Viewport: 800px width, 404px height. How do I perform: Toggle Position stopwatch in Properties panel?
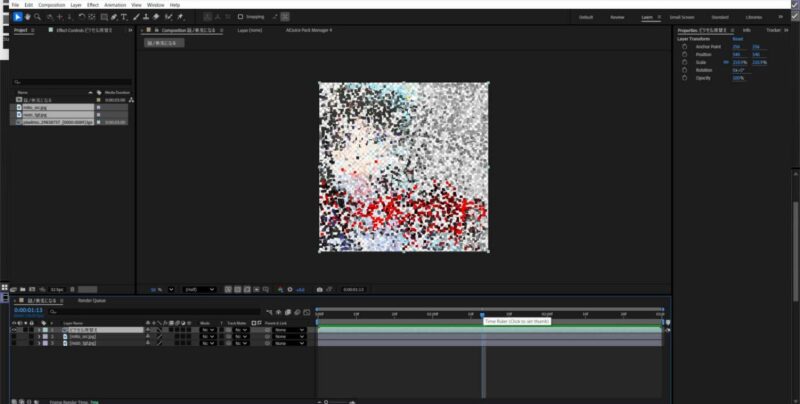tap(685, 55)
